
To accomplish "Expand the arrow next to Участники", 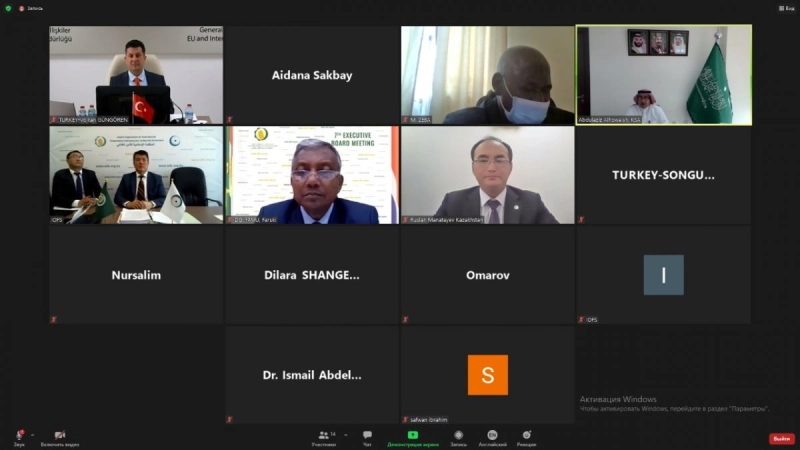I will [346, 435].
